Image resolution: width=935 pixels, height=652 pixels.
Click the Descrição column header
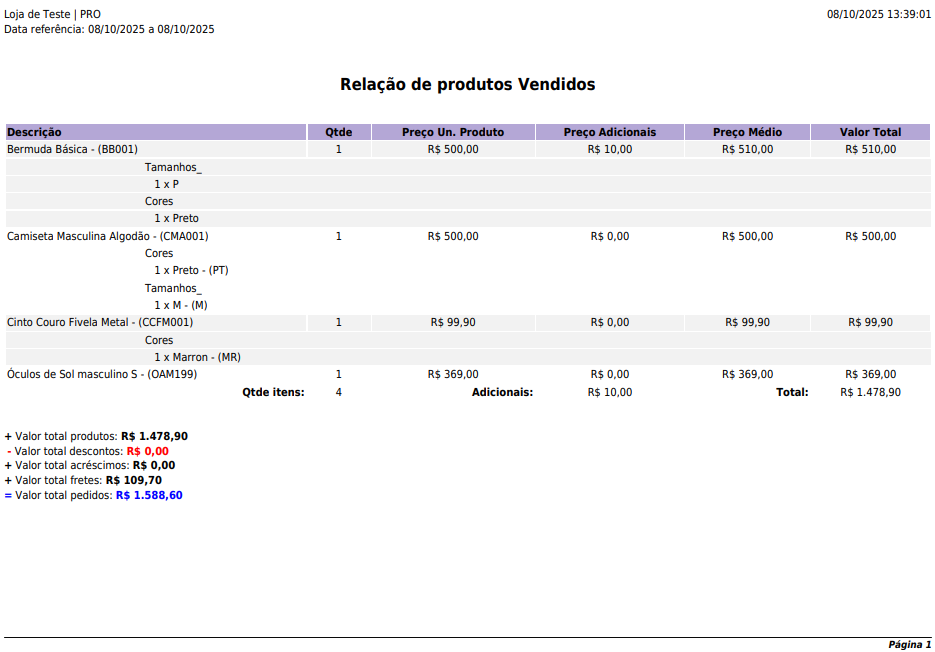click(35, 132)
